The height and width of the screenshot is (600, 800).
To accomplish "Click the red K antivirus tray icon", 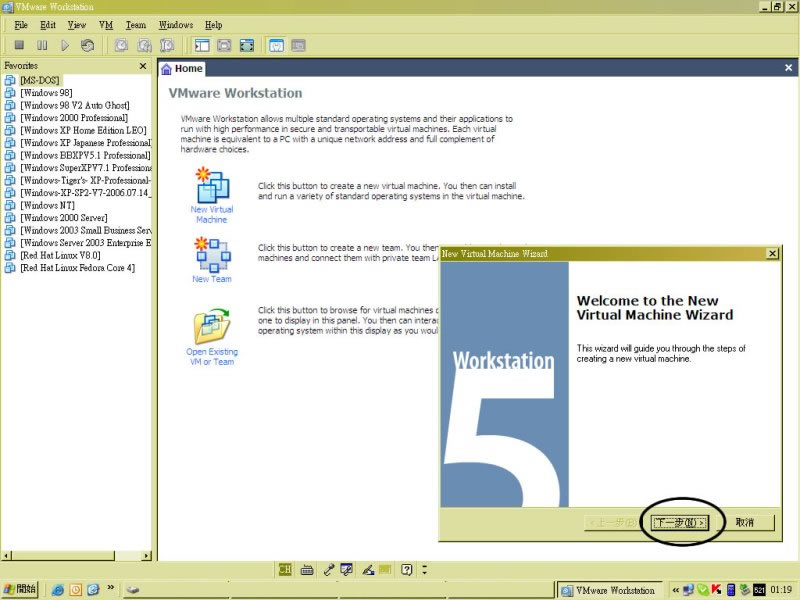I will coord(716,590).
